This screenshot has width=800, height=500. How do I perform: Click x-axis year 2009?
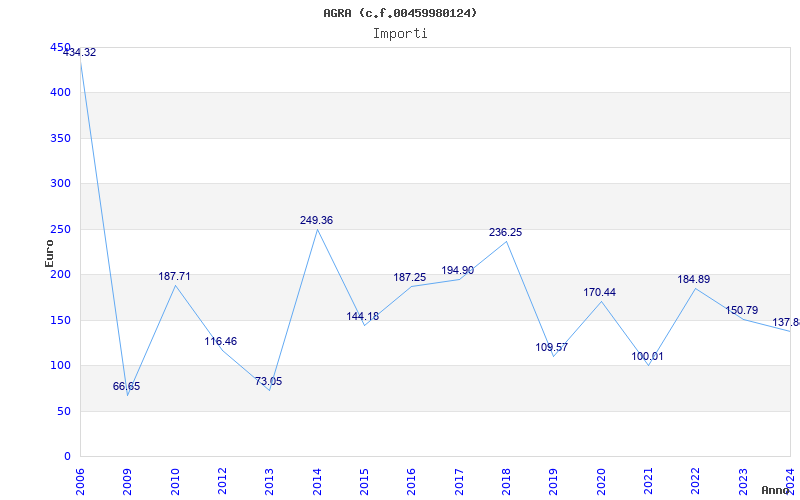(128, 481)
